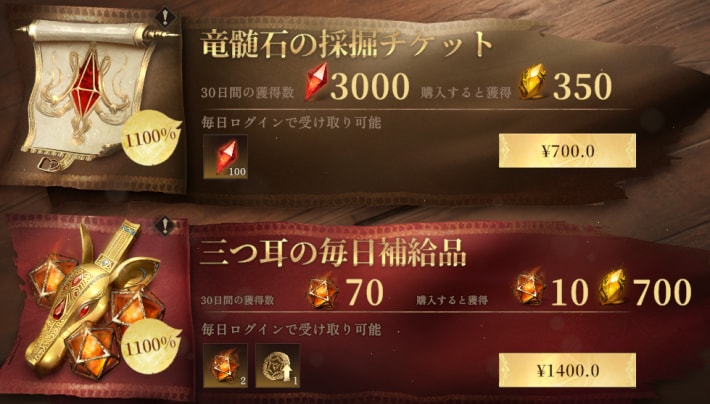
Task: Click 1100% badge on daily supply
Action: (151, 347)
